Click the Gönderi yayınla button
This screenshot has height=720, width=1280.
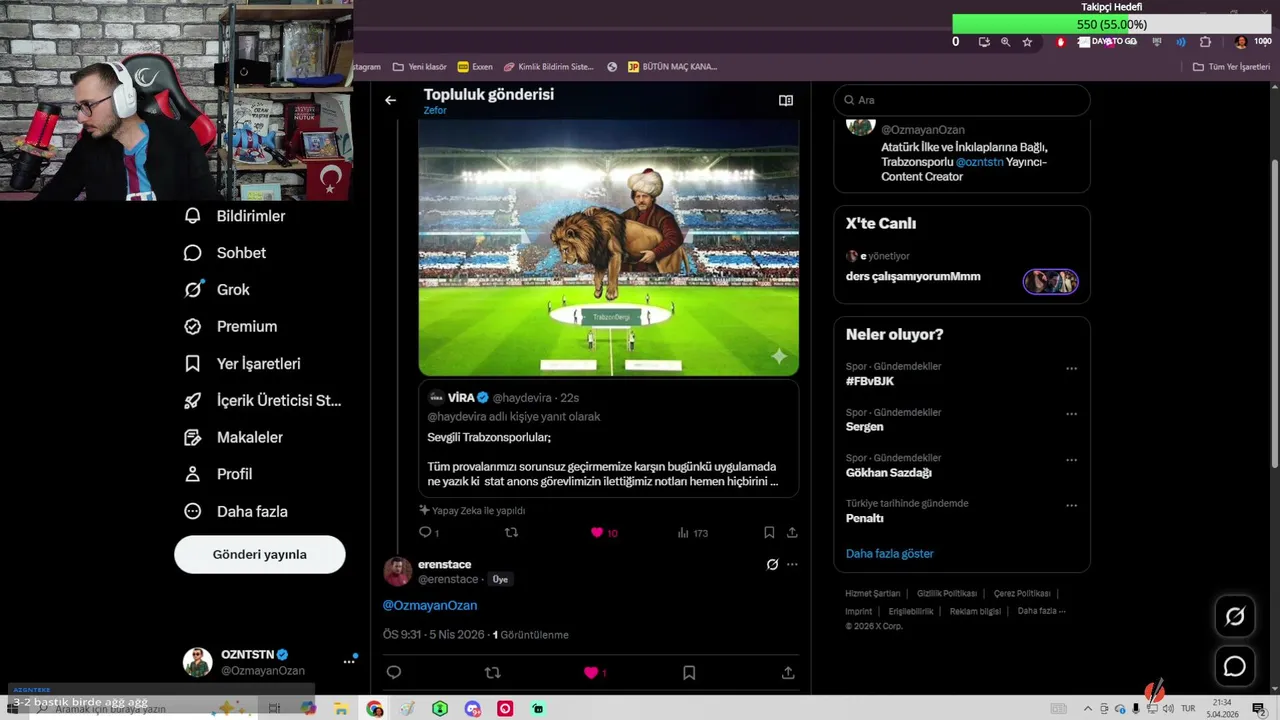point(260,554)
